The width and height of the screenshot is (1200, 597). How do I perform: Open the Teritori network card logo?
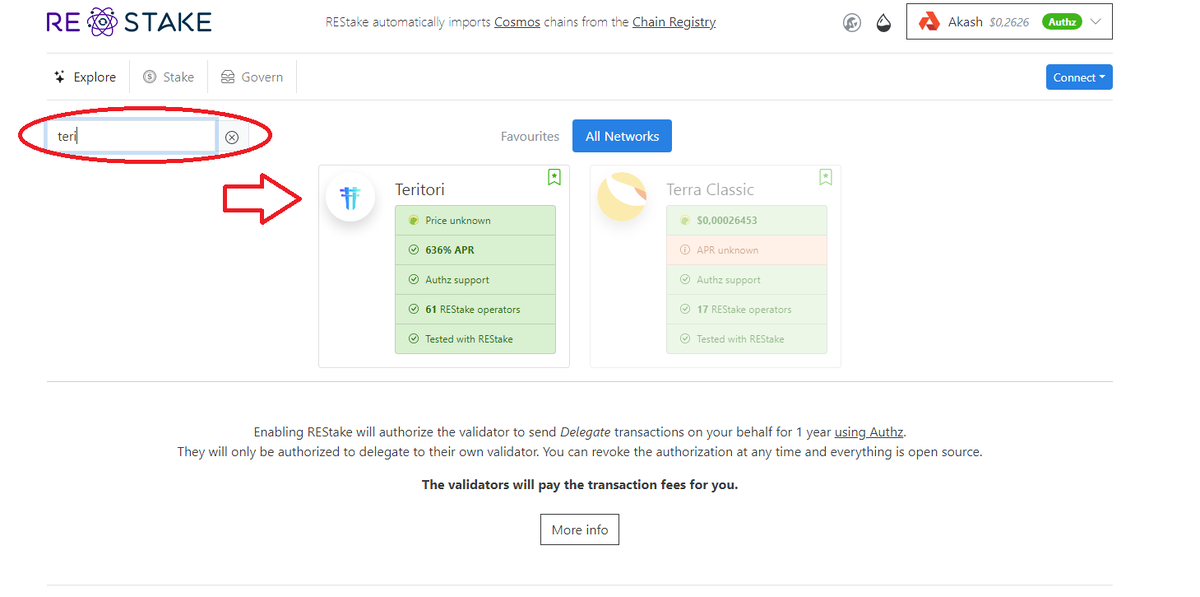(350, 198)
